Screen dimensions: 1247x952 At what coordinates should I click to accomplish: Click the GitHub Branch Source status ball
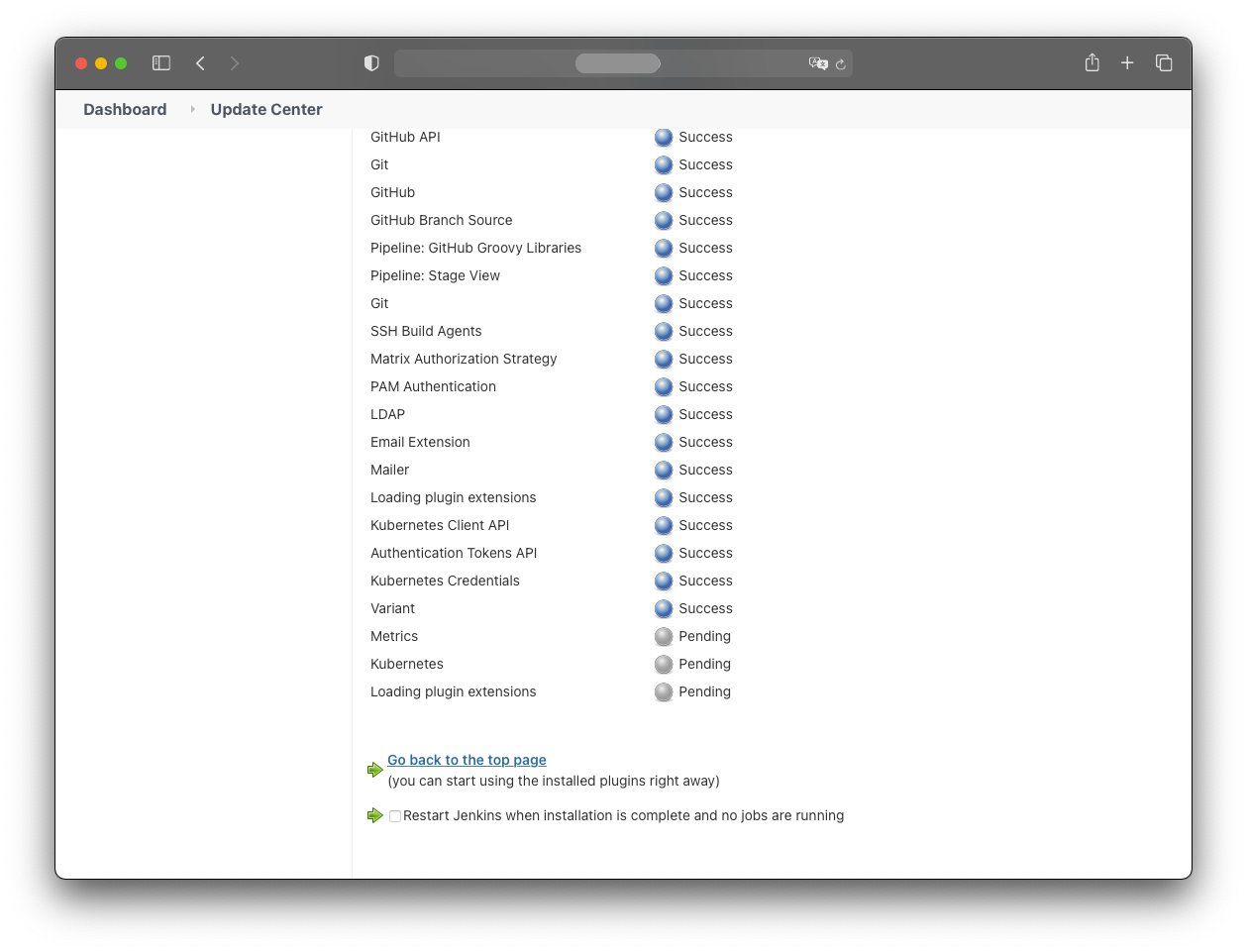[x=664, y=221]
